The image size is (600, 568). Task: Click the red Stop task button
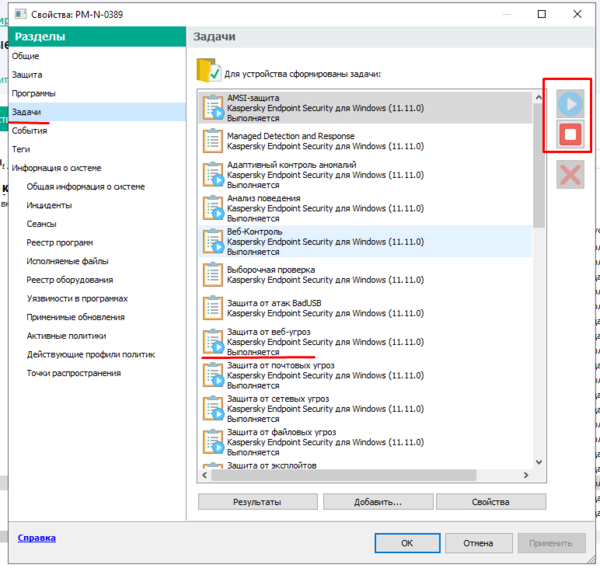pyautogui.click(x=570, y=134)
